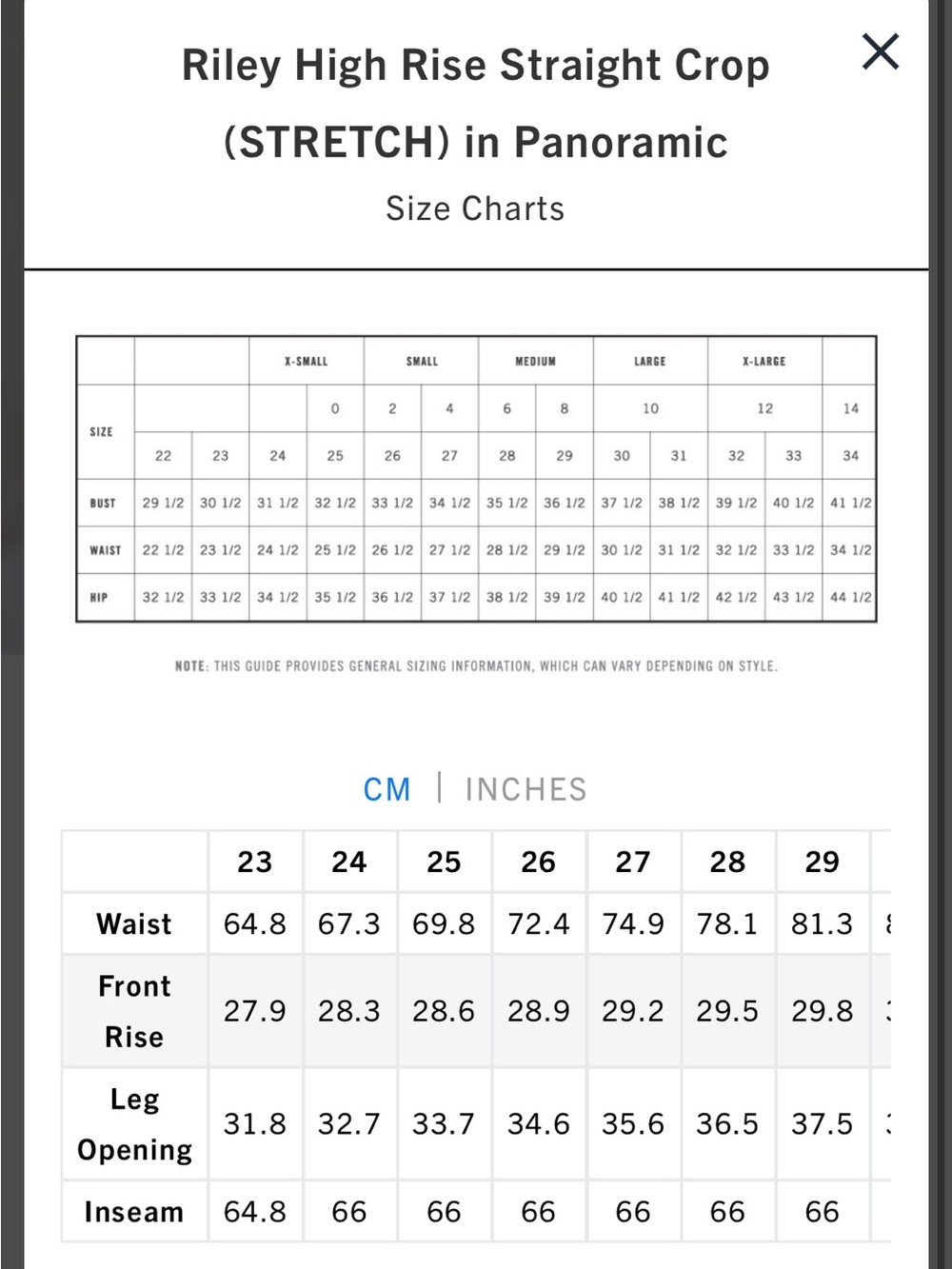952x1269 pixels.
Task: Select size 27 column header
Action: tap(633, 862)
